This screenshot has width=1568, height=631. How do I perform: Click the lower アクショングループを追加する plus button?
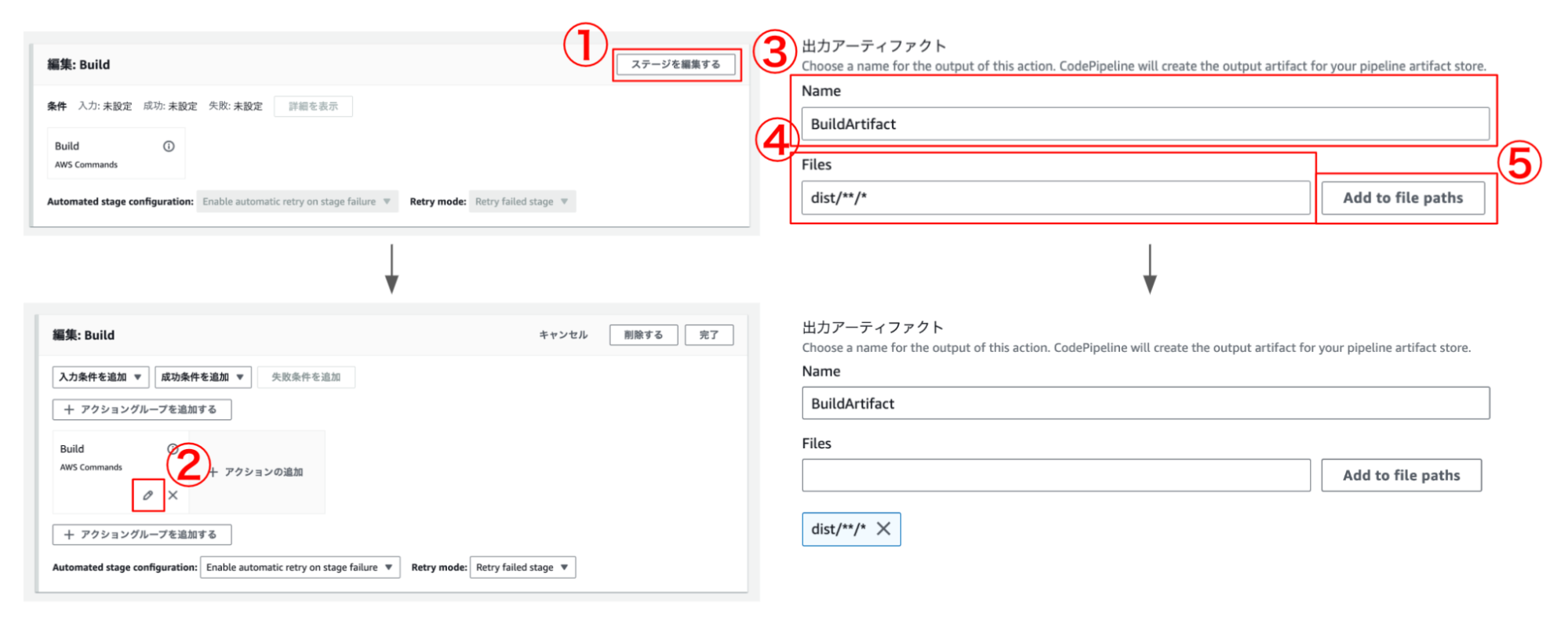(141, 535)
